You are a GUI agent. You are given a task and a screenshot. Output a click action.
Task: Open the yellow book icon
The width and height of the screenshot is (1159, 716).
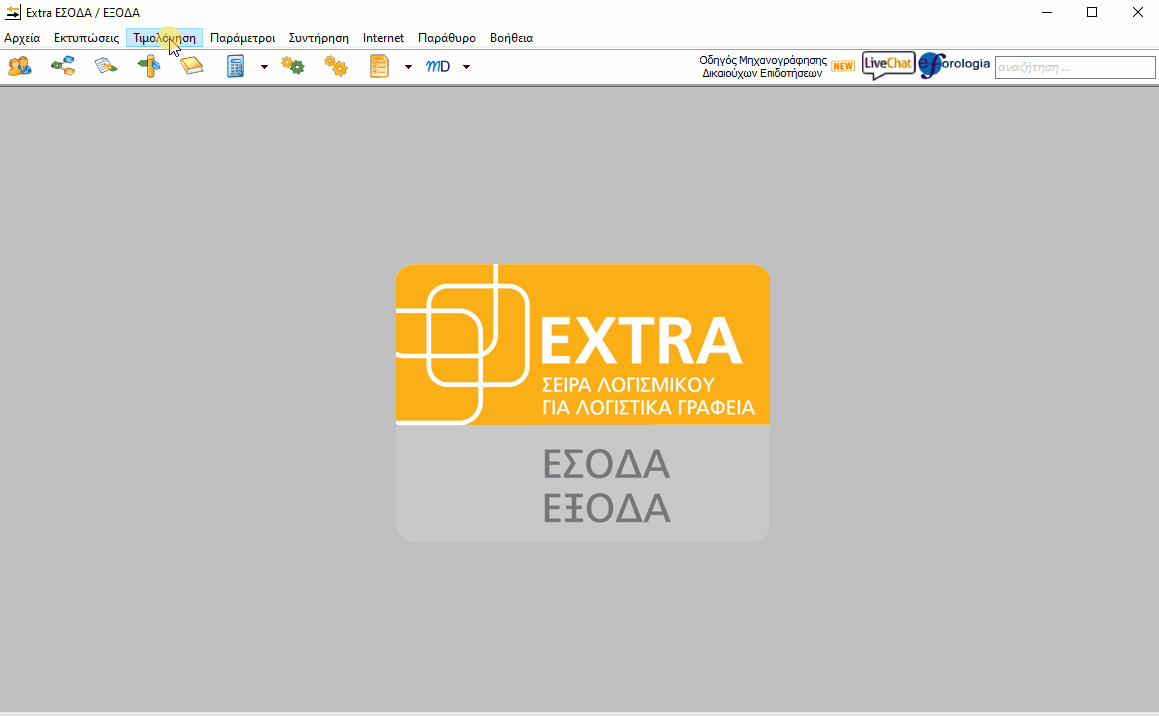coord(192,67)
